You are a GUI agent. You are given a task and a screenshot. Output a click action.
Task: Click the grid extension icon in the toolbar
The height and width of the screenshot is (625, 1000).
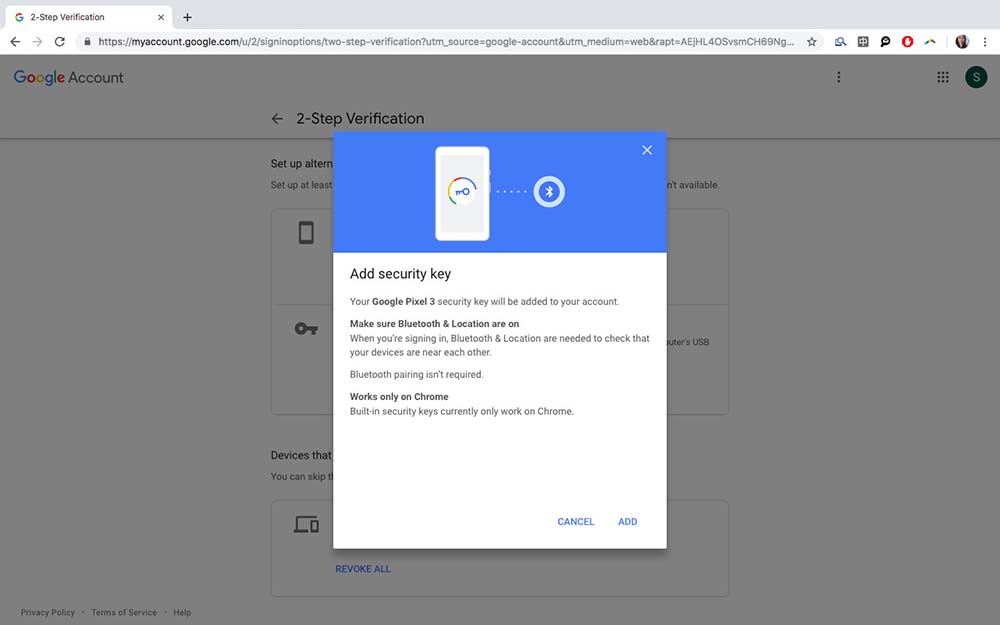tap(863, 42)
